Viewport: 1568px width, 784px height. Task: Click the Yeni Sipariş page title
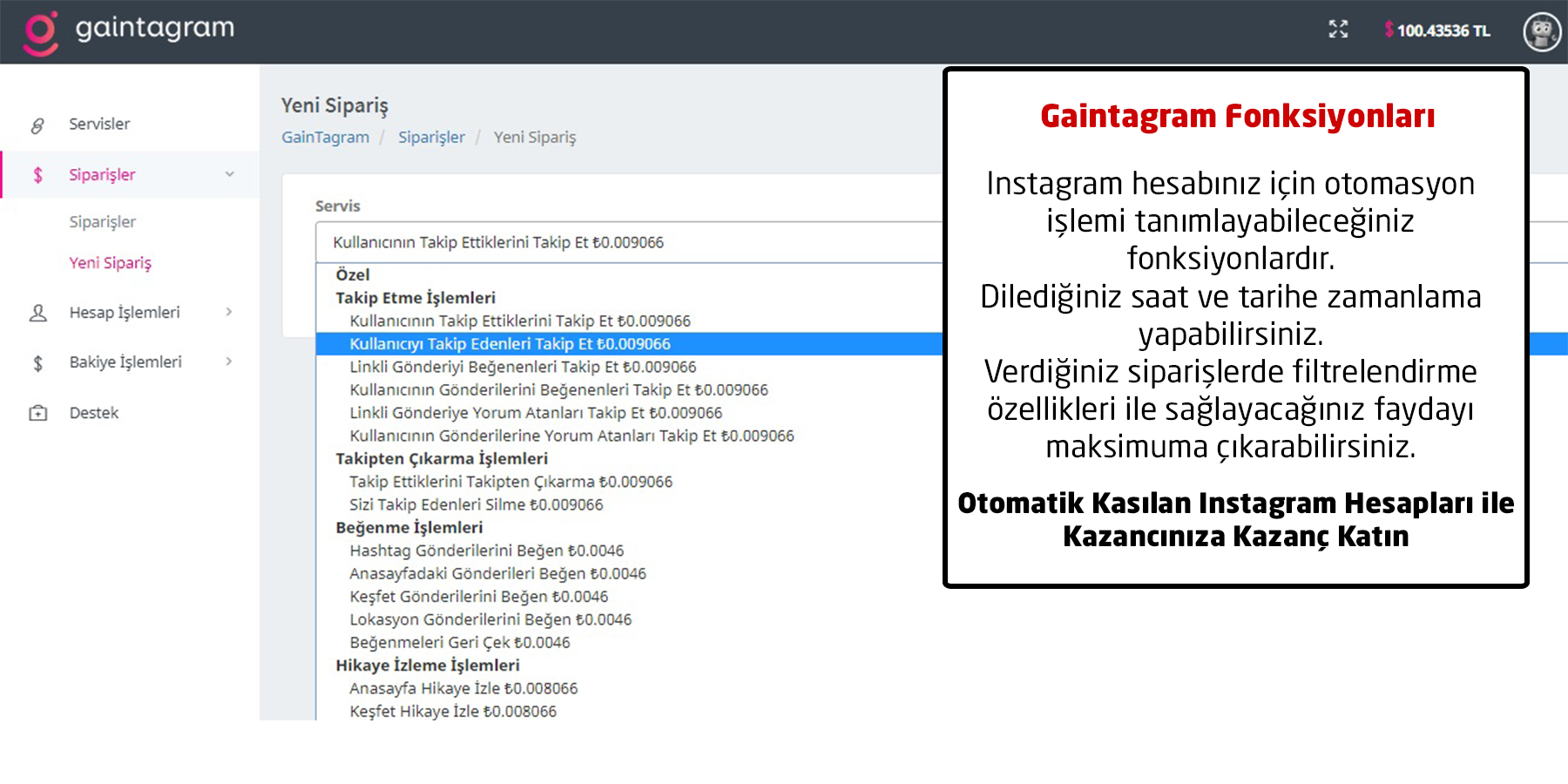[335, 106]
